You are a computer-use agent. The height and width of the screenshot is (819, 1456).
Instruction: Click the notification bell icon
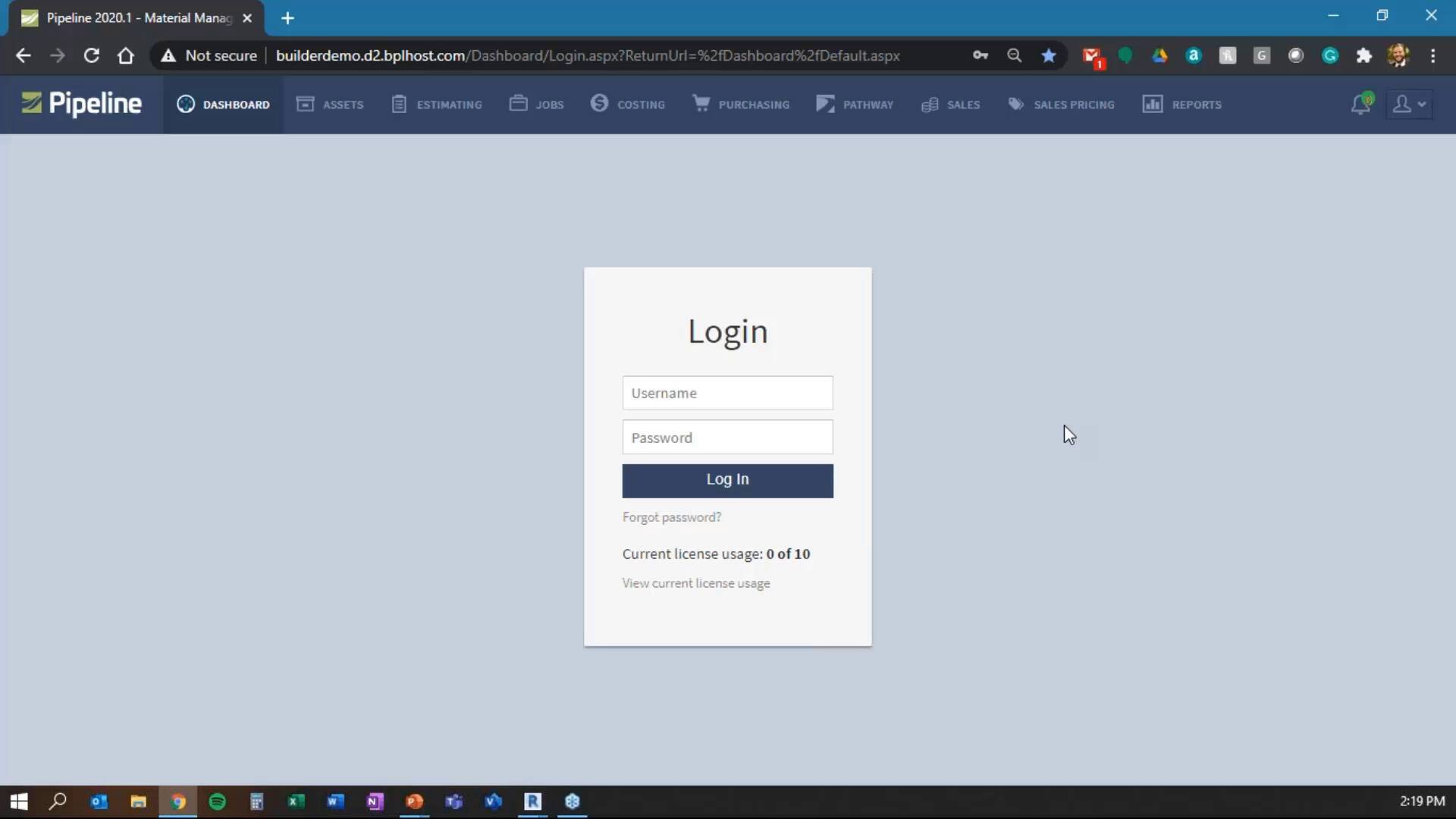pos(1360,105)
